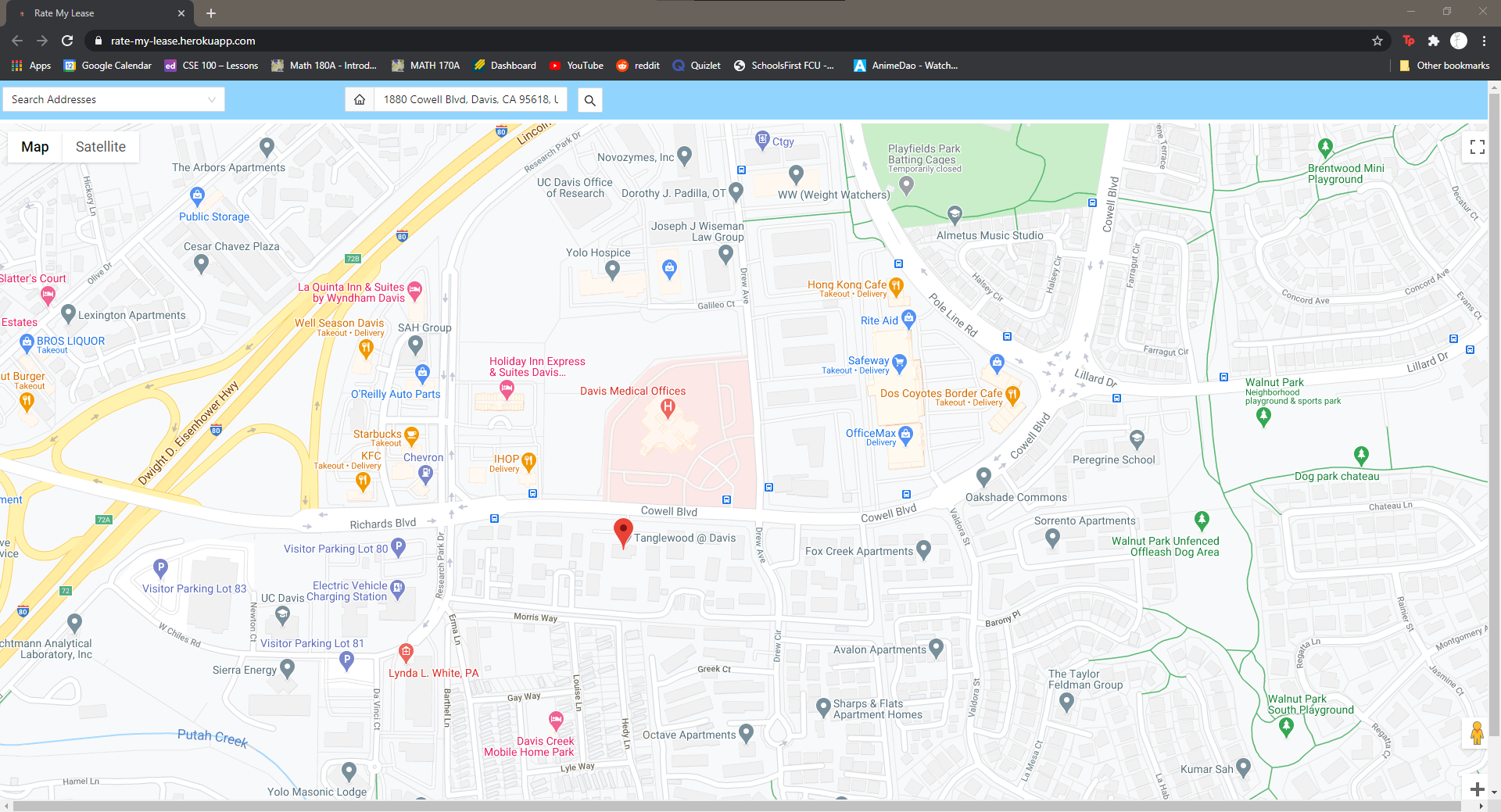Image resolution: width=1501 pixels, height=812 pixels.
Task: Click the horizontal scrollbar at bottom
Action: (735, 806)
